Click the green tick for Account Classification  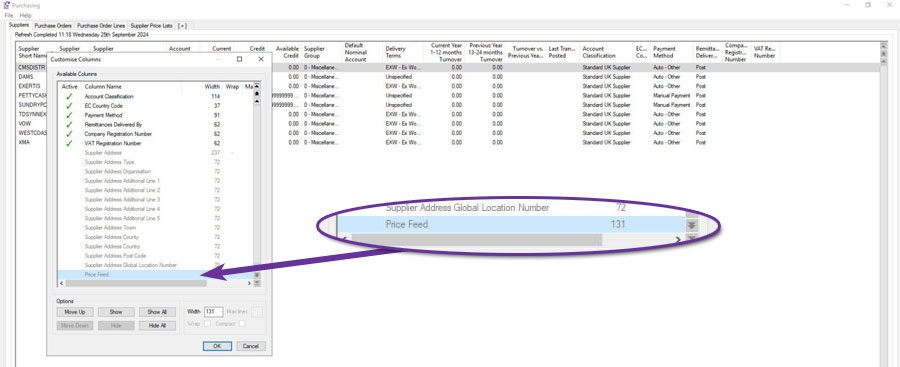[69, 96]
